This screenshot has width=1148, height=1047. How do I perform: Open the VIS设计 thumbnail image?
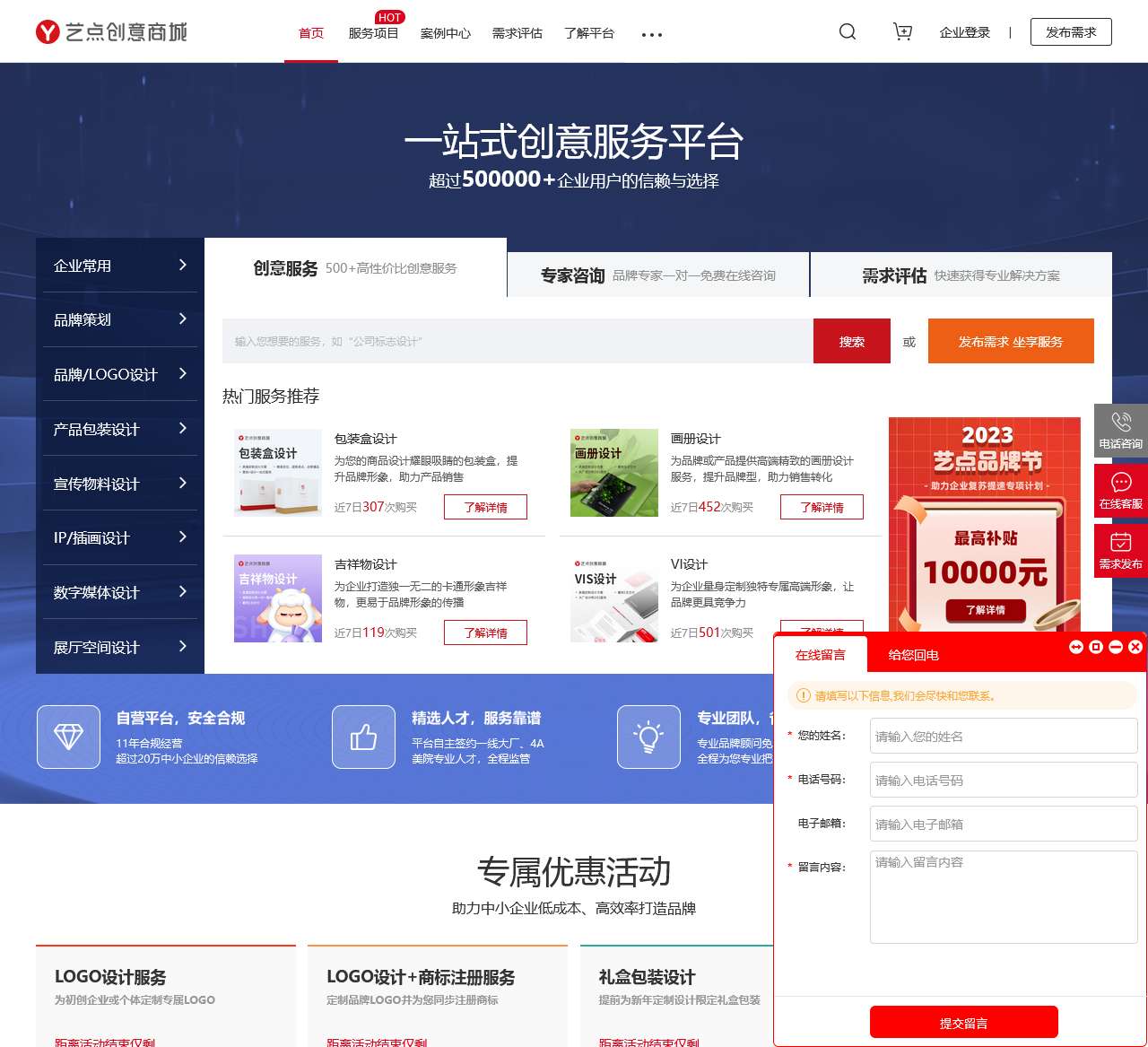[614, 598]
